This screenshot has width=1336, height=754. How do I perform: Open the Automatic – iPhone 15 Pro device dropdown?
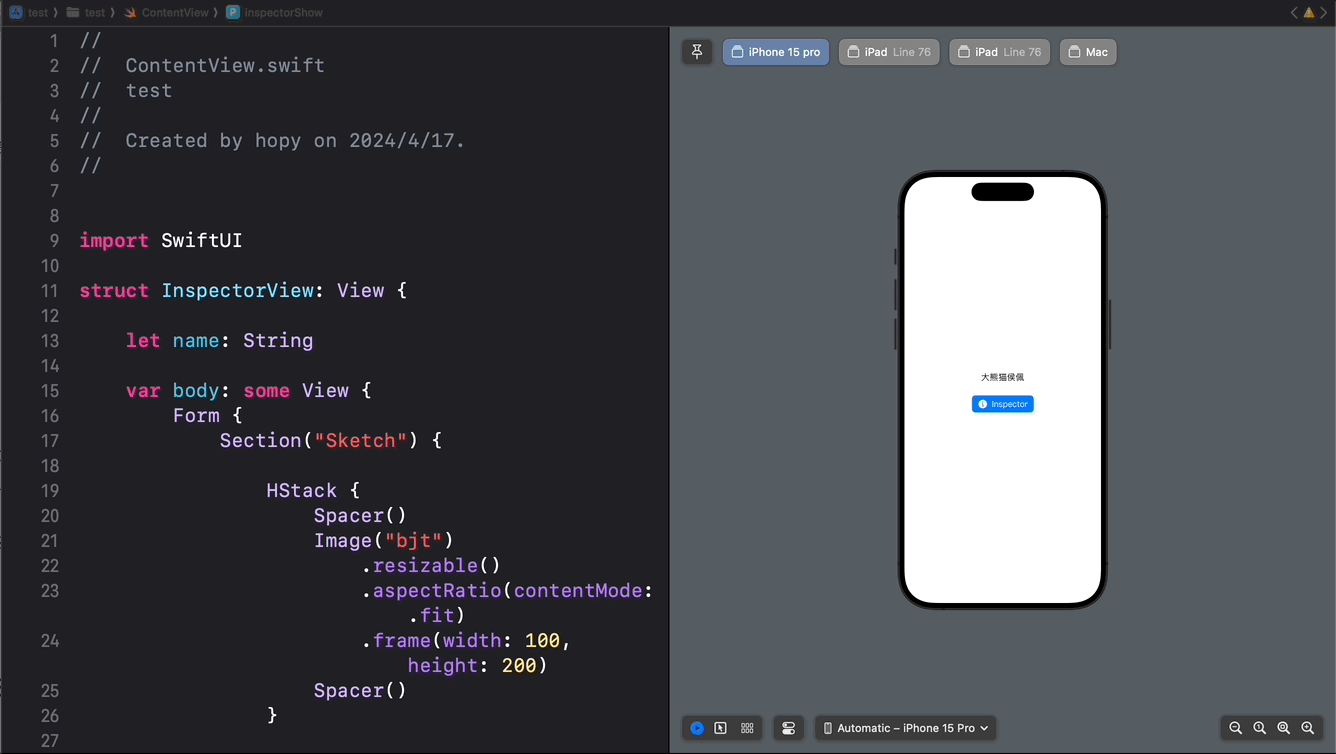pos(906,728)
